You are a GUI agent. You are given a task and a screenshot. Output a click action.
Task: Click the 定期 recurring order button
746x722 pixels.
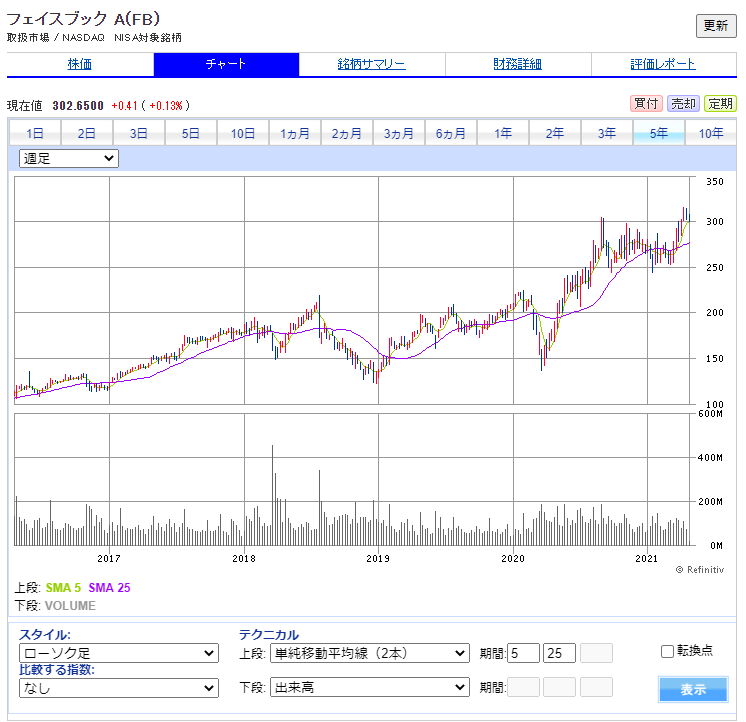(720, 103)
